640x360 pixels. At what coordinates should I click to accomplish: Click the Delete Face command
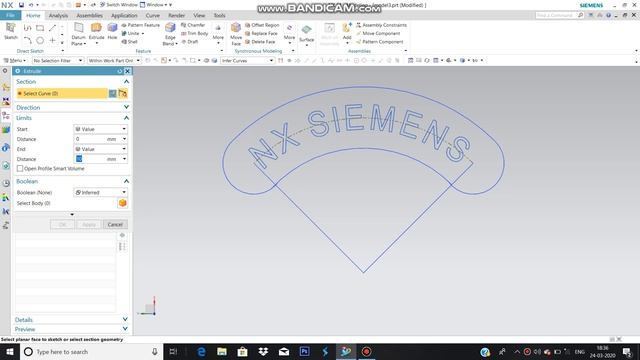[x=260, y=42]
